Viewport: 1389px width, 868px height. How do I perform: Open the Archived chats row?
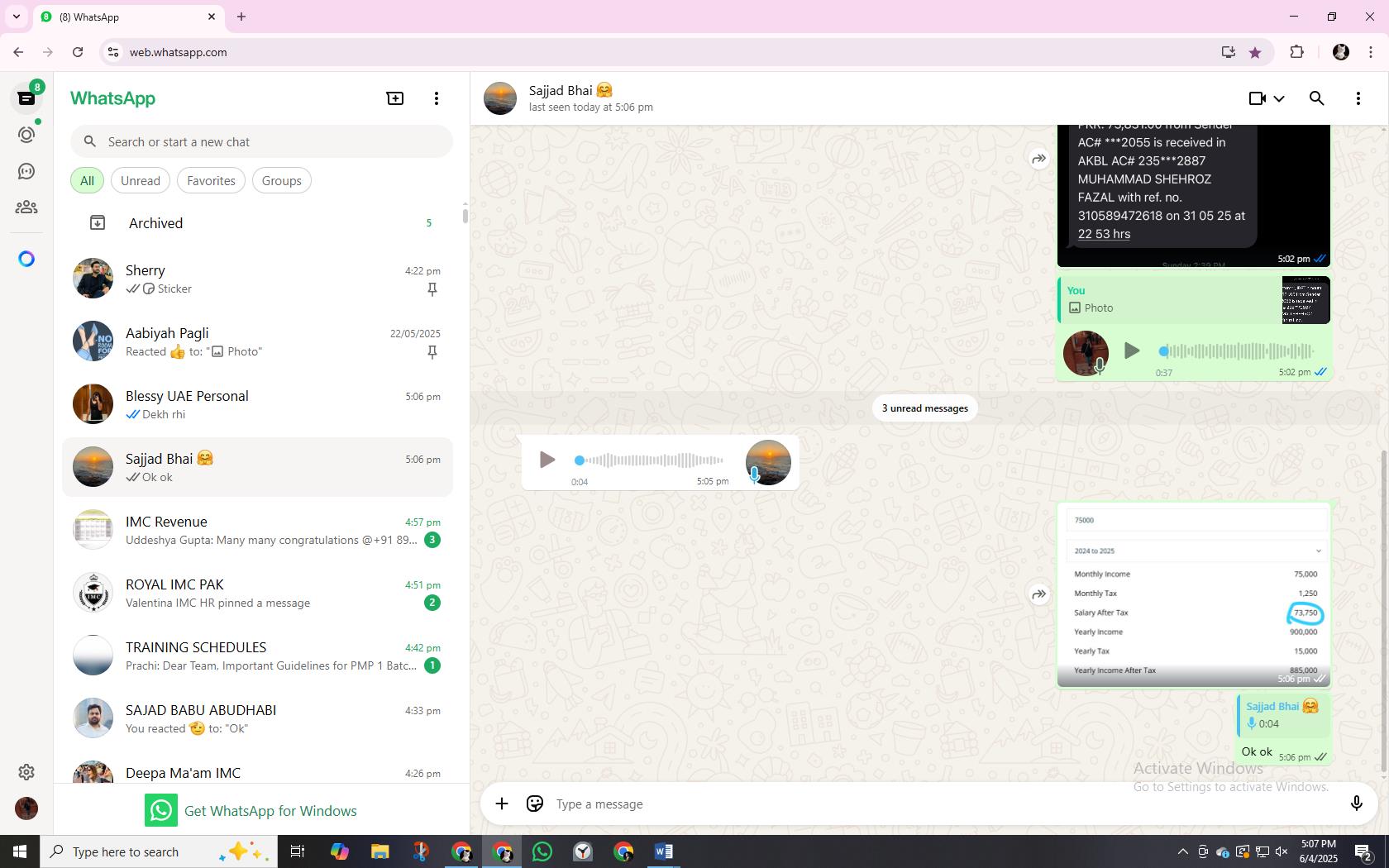(258, 223)
